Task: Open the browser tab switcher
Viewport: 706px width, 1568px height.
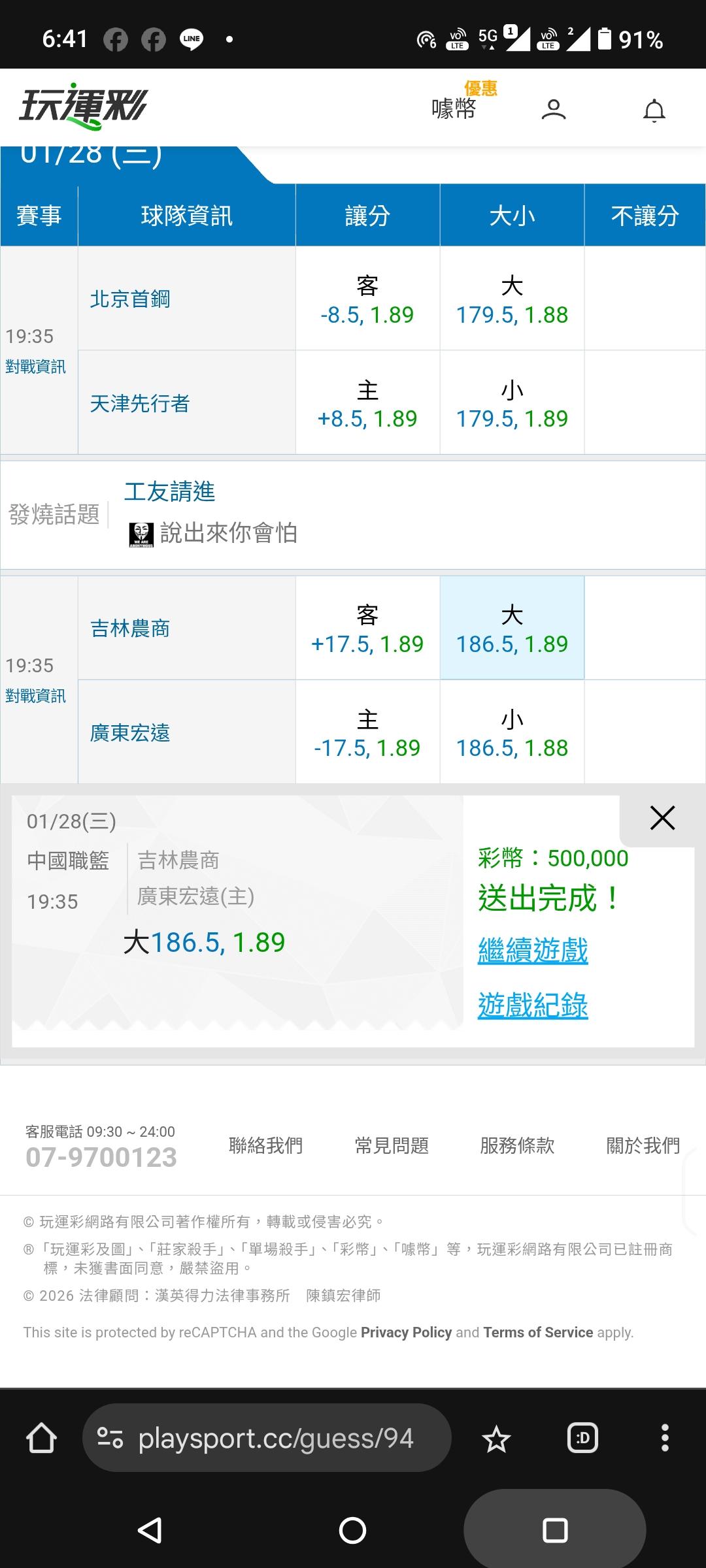Action: pyautogui.click(x=582, y=1439)
